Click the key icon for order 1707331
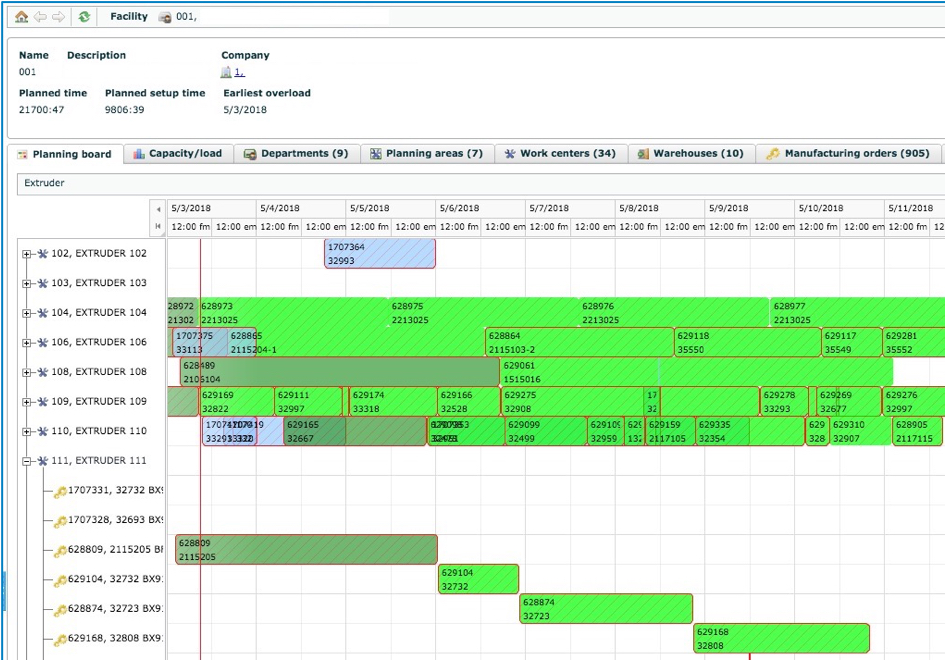 (x=60, y=492)
